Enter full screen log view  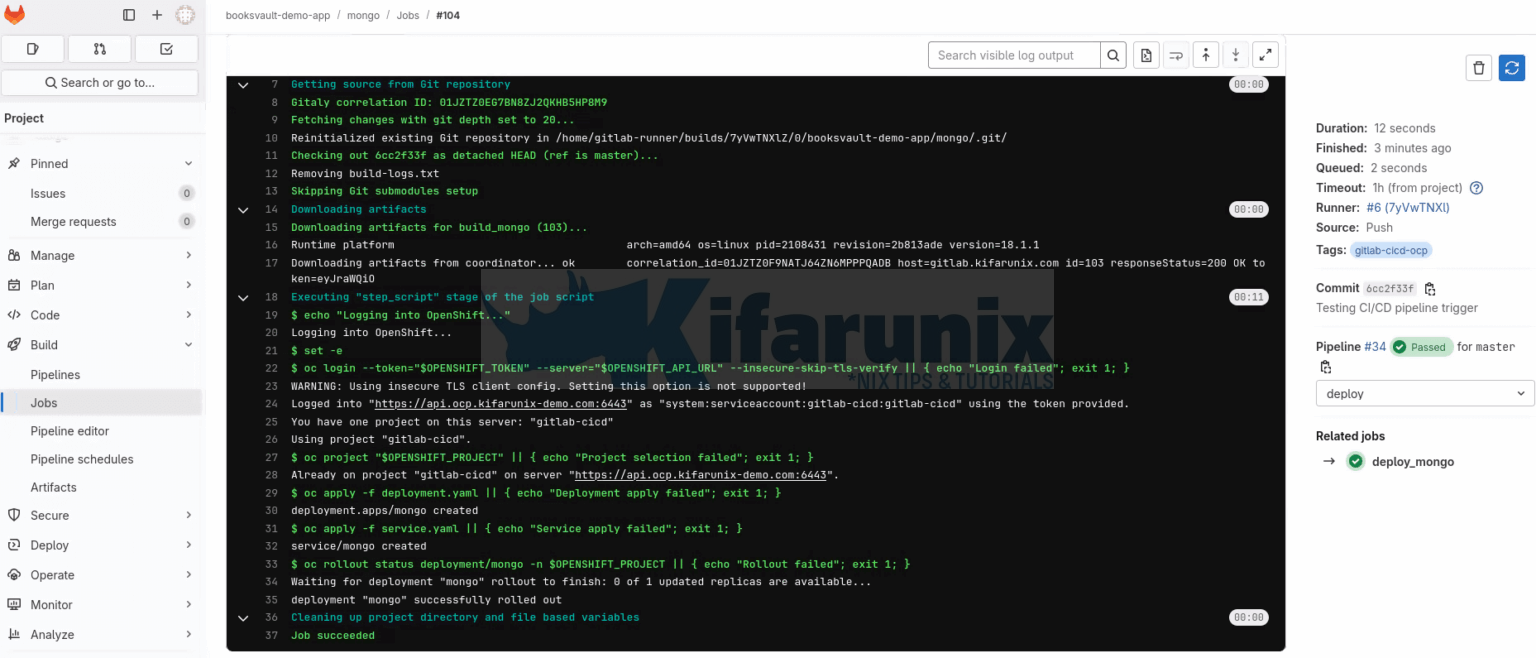[x=1265, y=56]
